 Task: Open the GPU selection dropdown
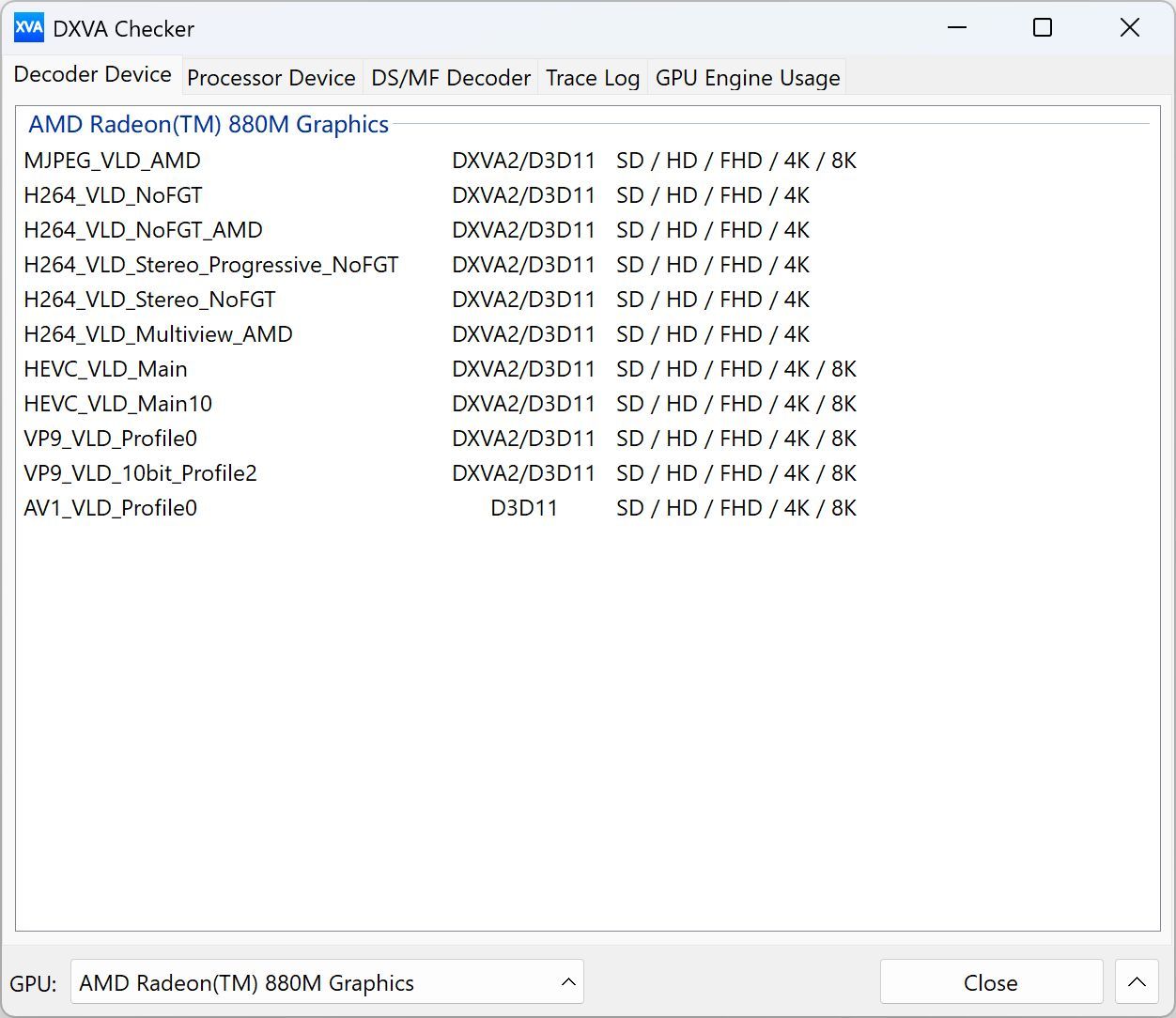[327, 982]
